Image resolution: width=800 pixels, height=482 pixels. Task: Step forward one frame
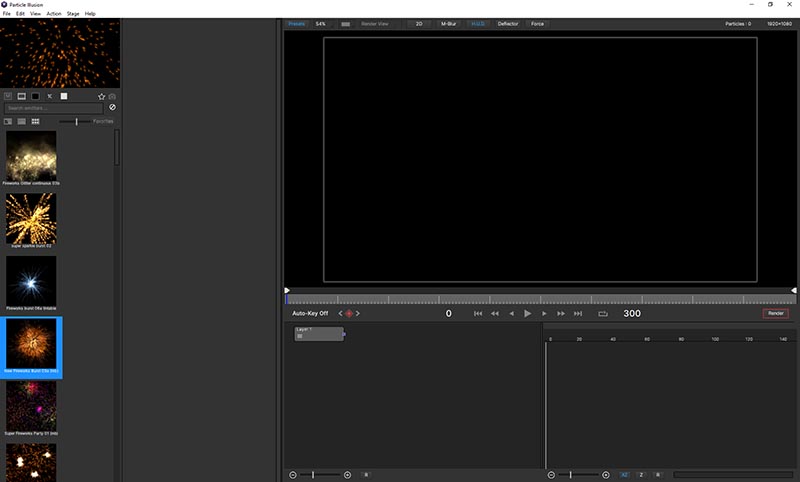[x=544, y=314]
